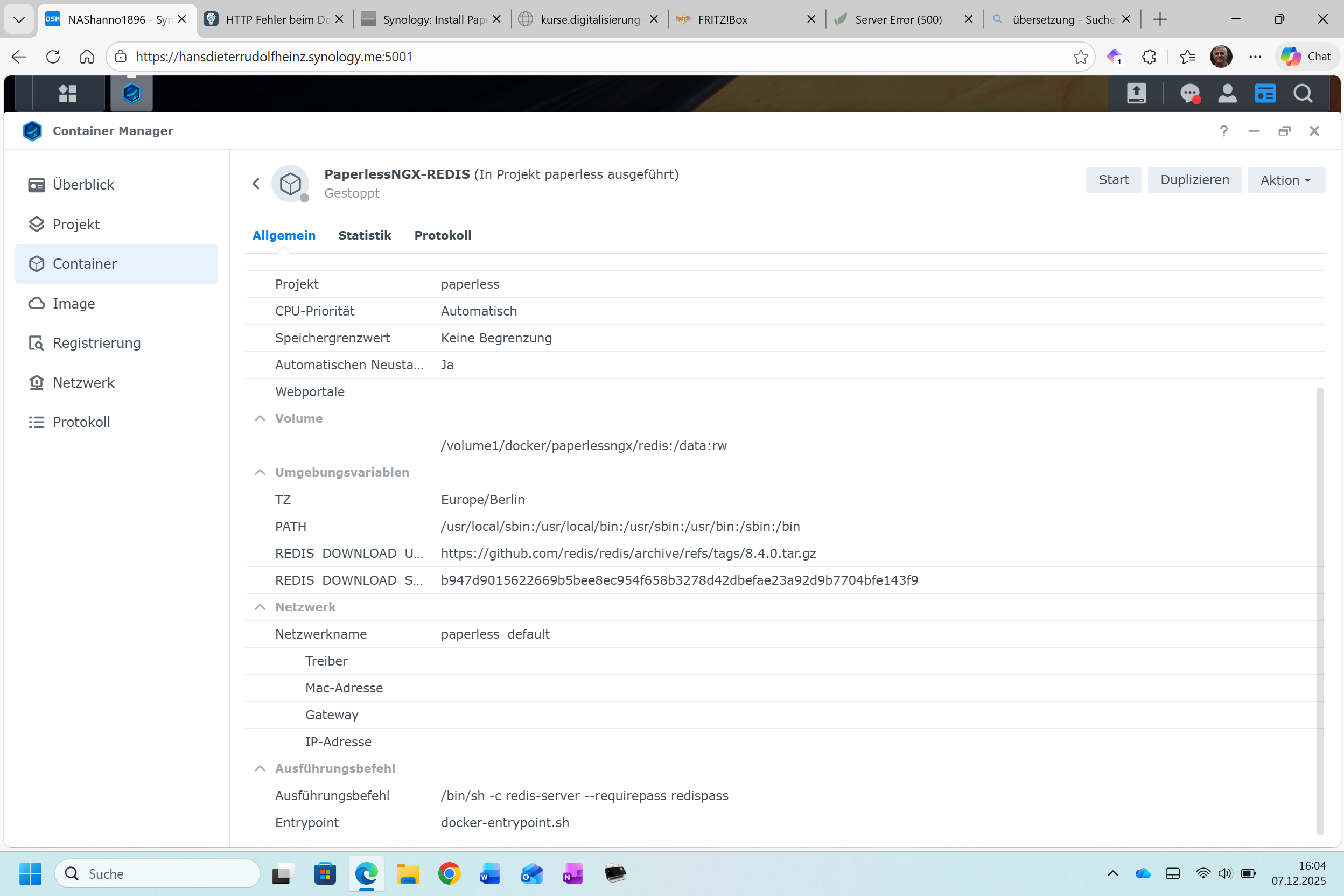This screenshot has height=896, width=1344.
Task: Switch to the Protokoll tab of container
Action: (442, 235)
